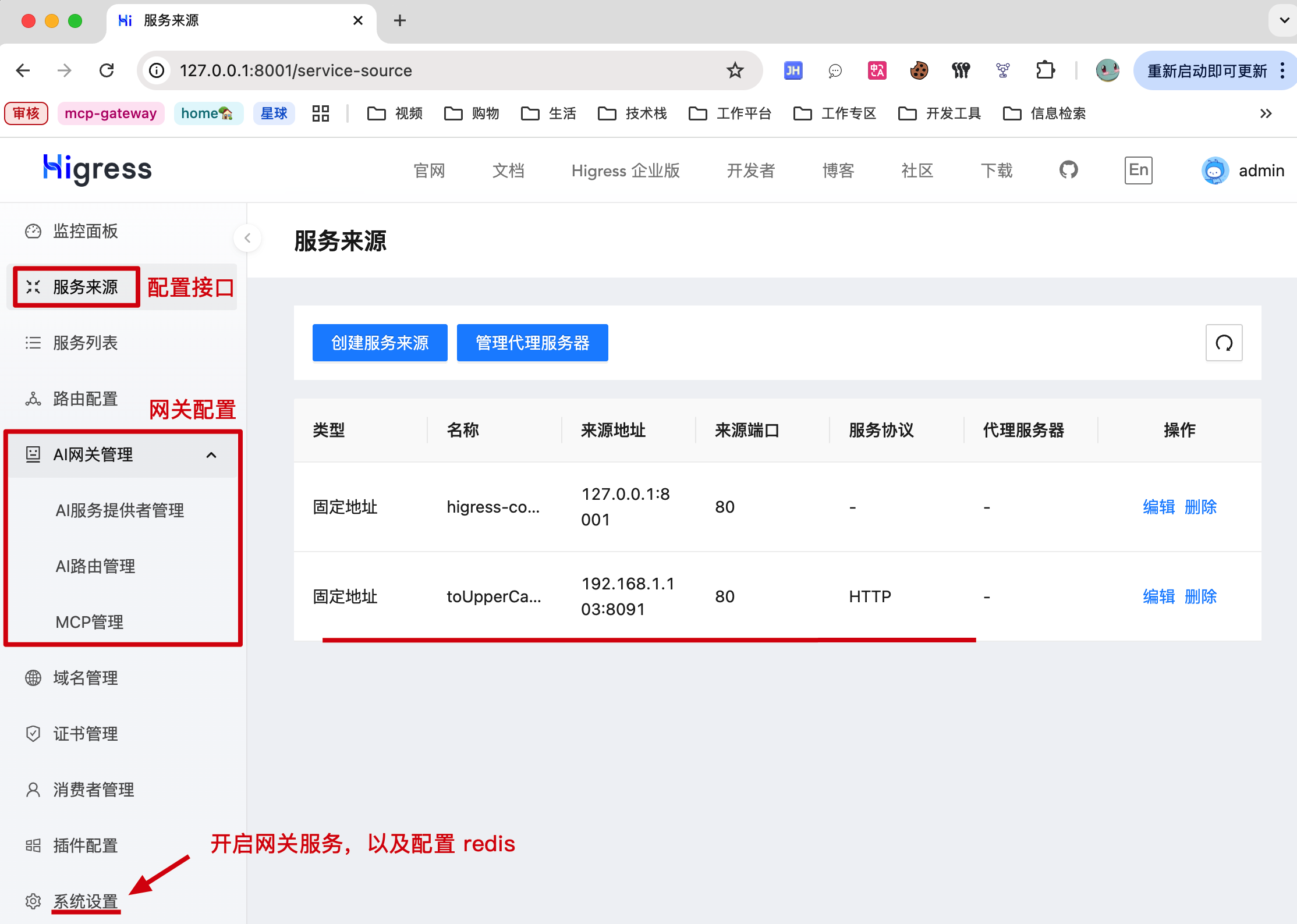Open the 系统设置 menu item
Image resolution: width=1297 pixels, height=924 pixels.
coord(86,901)
